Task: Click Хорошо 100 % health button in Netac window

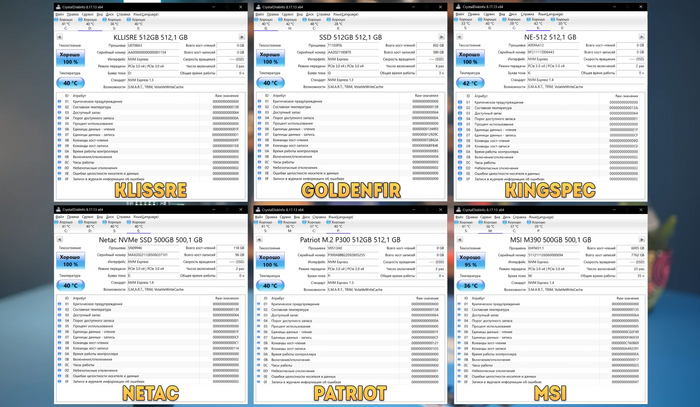Action: [x=70, y=261]
